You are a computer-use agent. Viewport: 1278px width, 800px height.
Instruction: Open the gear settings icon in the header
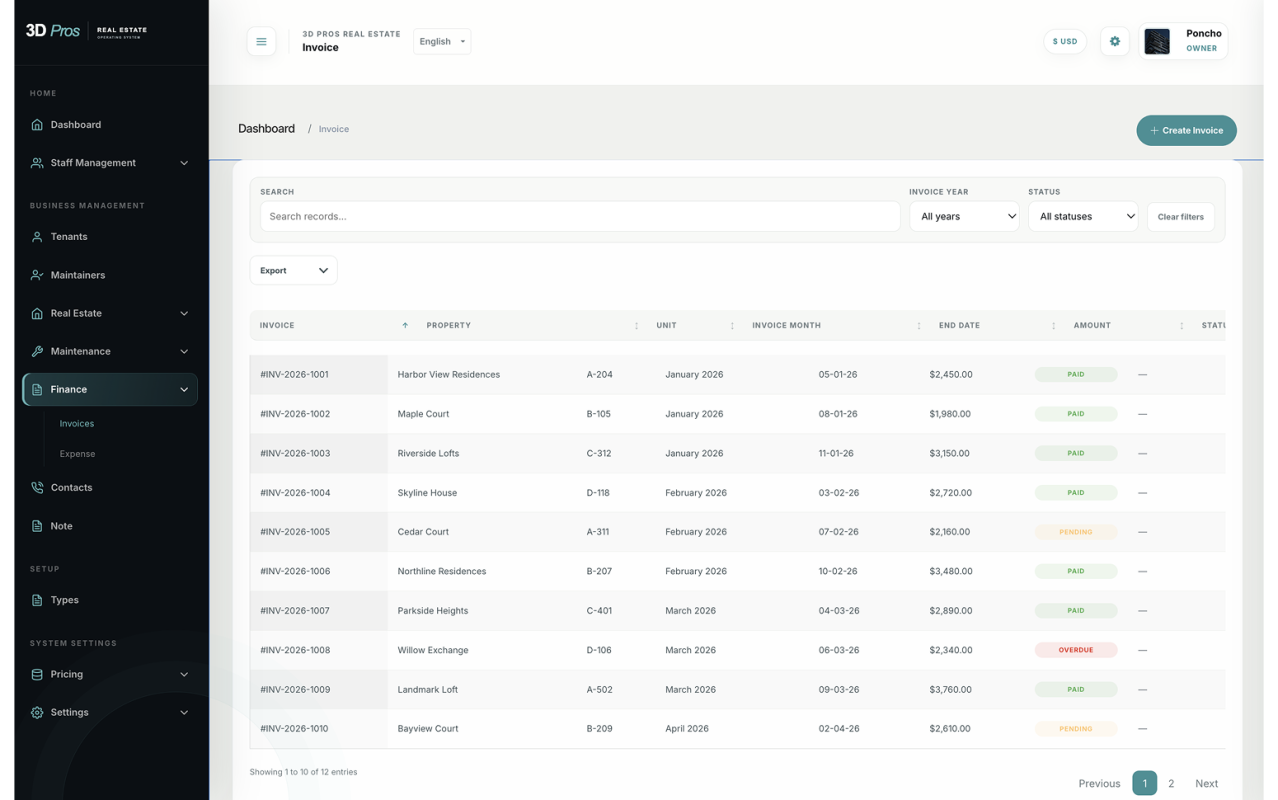tap(1114, 41)
